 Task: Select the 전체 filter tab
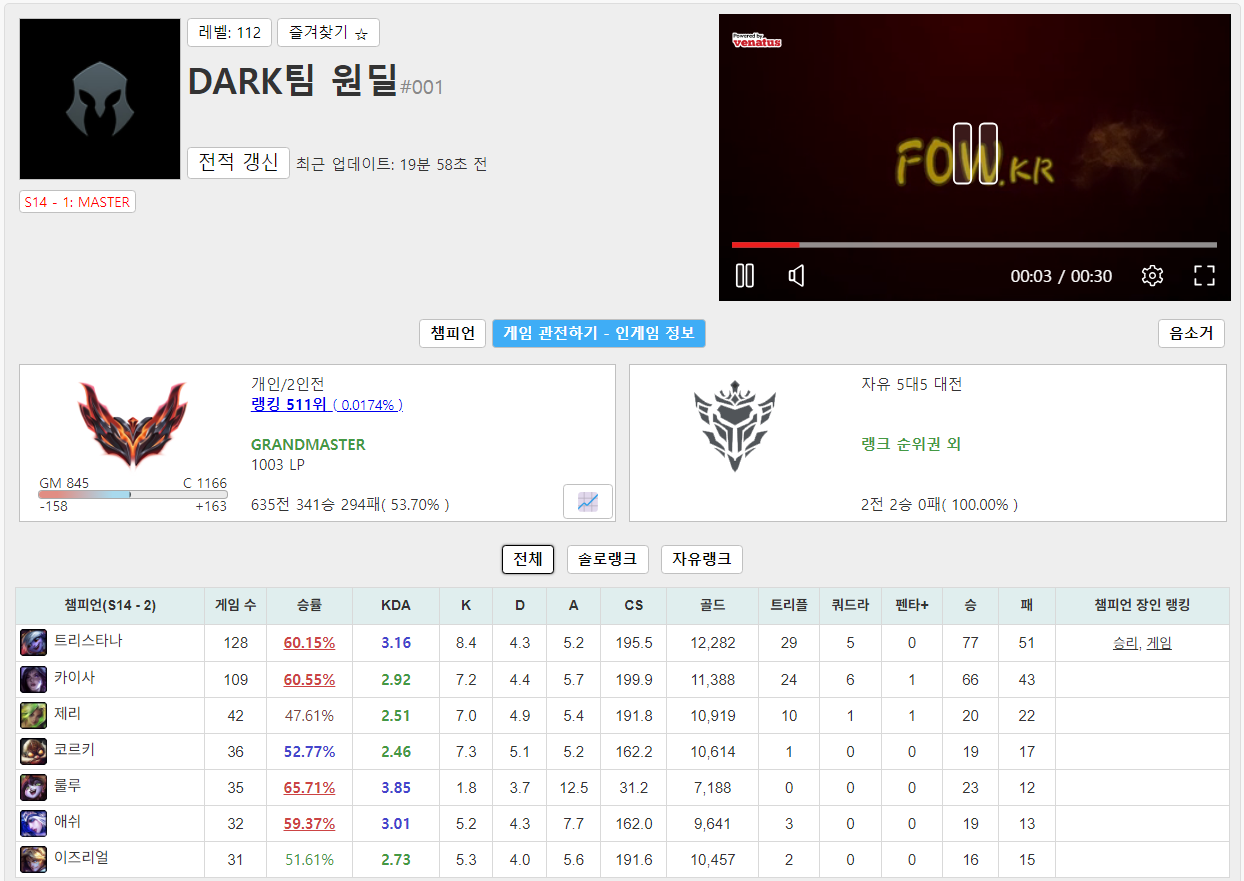[x=528, y=559]
